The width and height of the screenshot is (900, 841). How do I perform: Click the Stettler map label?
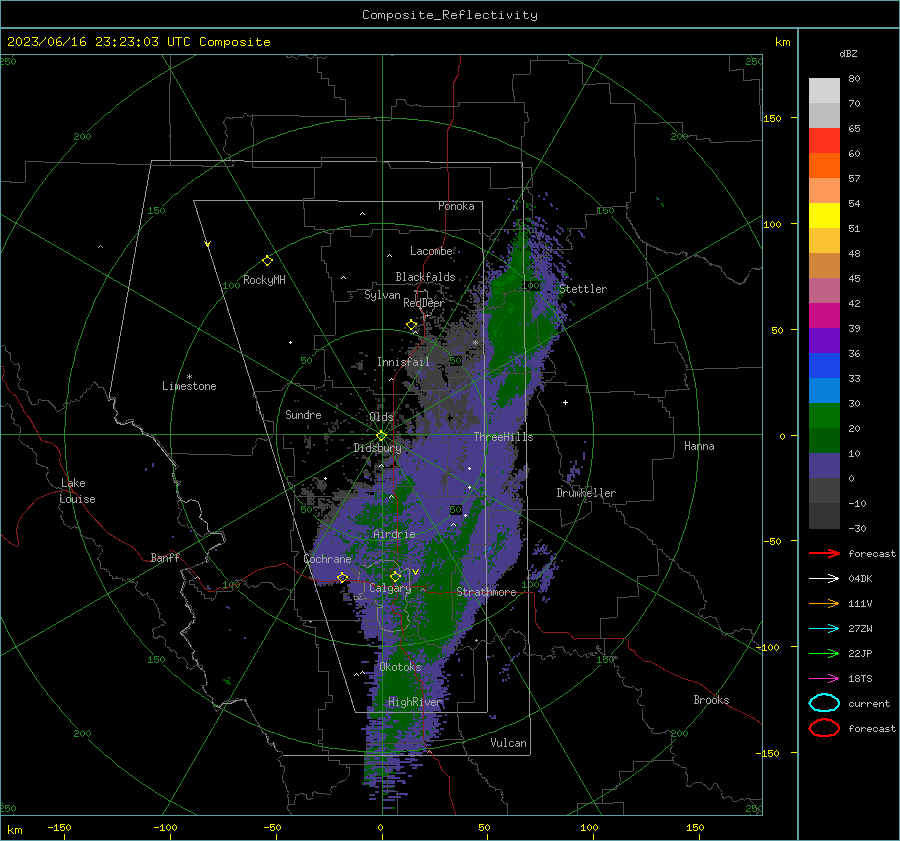(583, 289)
